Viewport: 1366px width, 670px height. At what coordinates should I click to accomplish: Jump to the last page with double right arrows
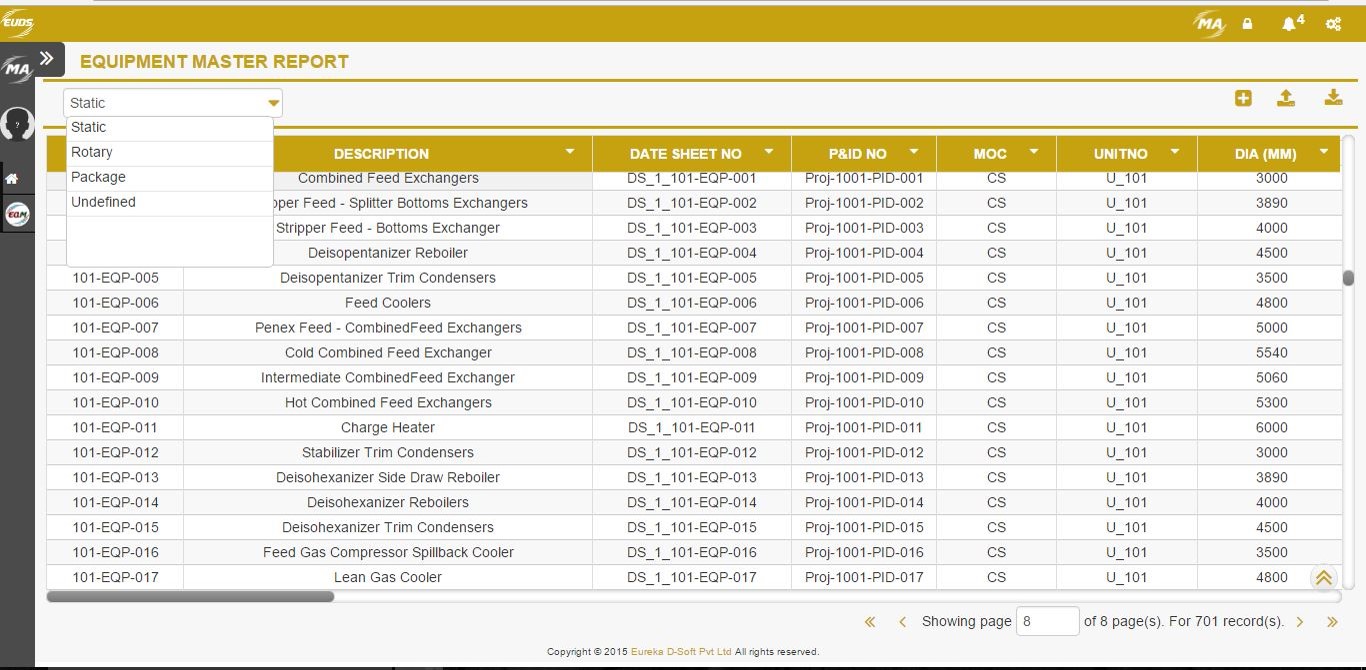click(x=1332, y=622)
